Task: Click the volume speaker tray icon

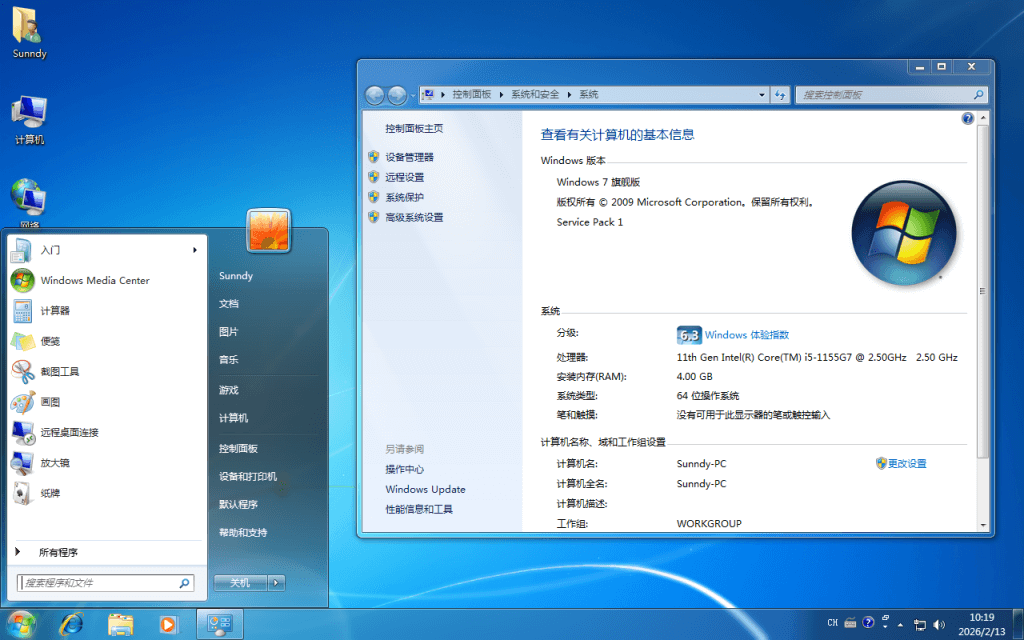Action: (x=939, y=624)
